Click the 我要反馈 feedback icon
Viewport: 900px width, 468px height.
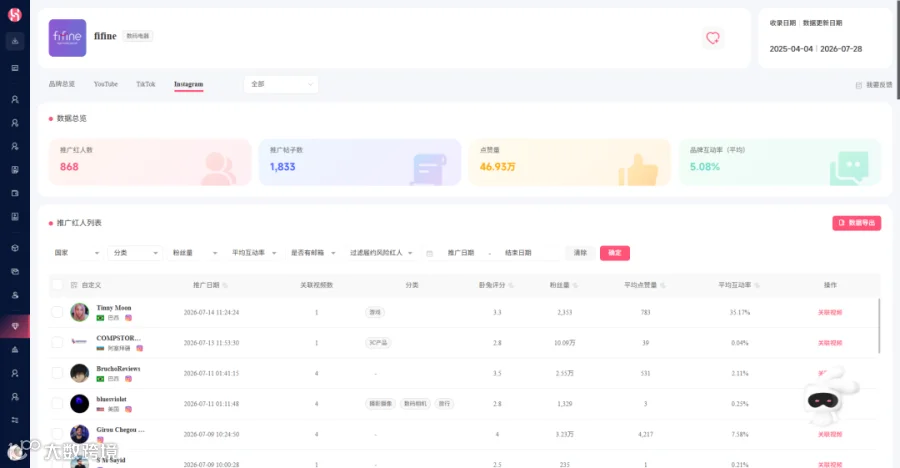859,85
